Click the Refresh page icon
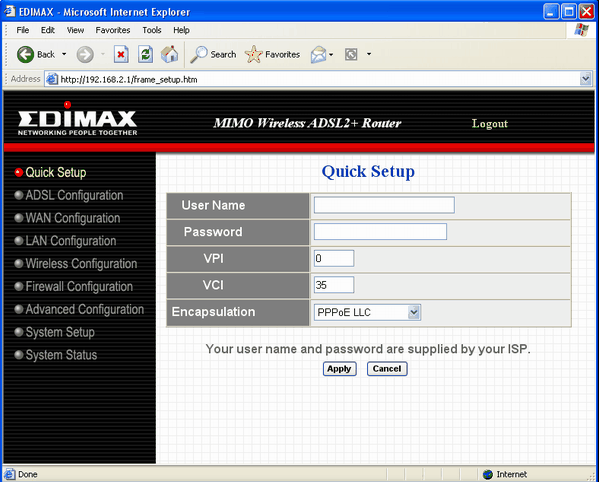The image size is (599, 482). tap(146, 55)
